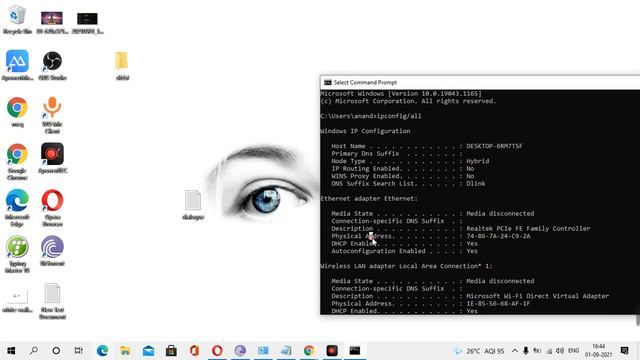Click the Windows IP Configuration heading

[x=366, y=131]
